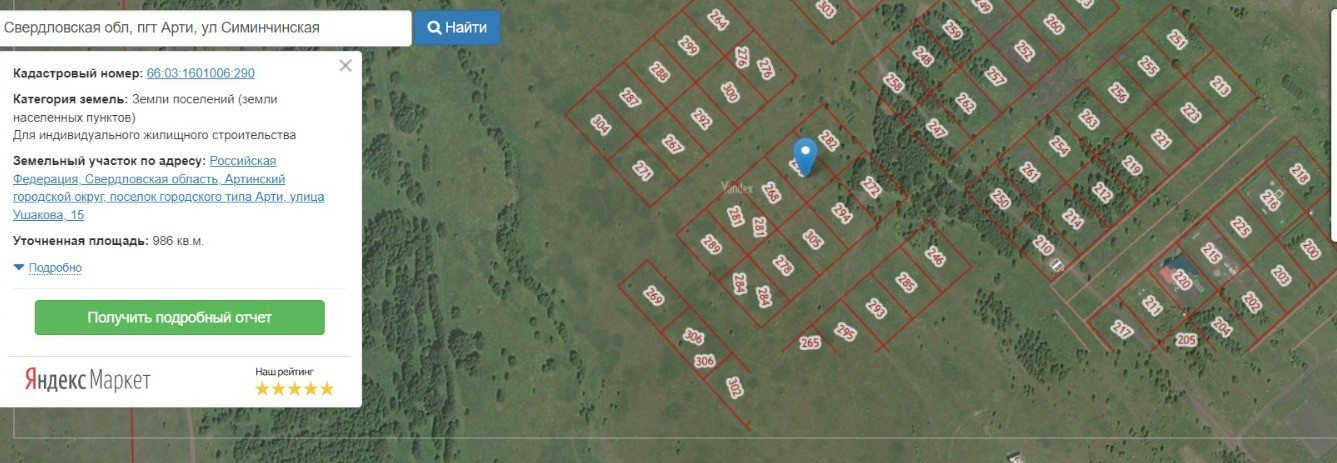Select parcel labeled 278 on map

click(x=783, y=266)
